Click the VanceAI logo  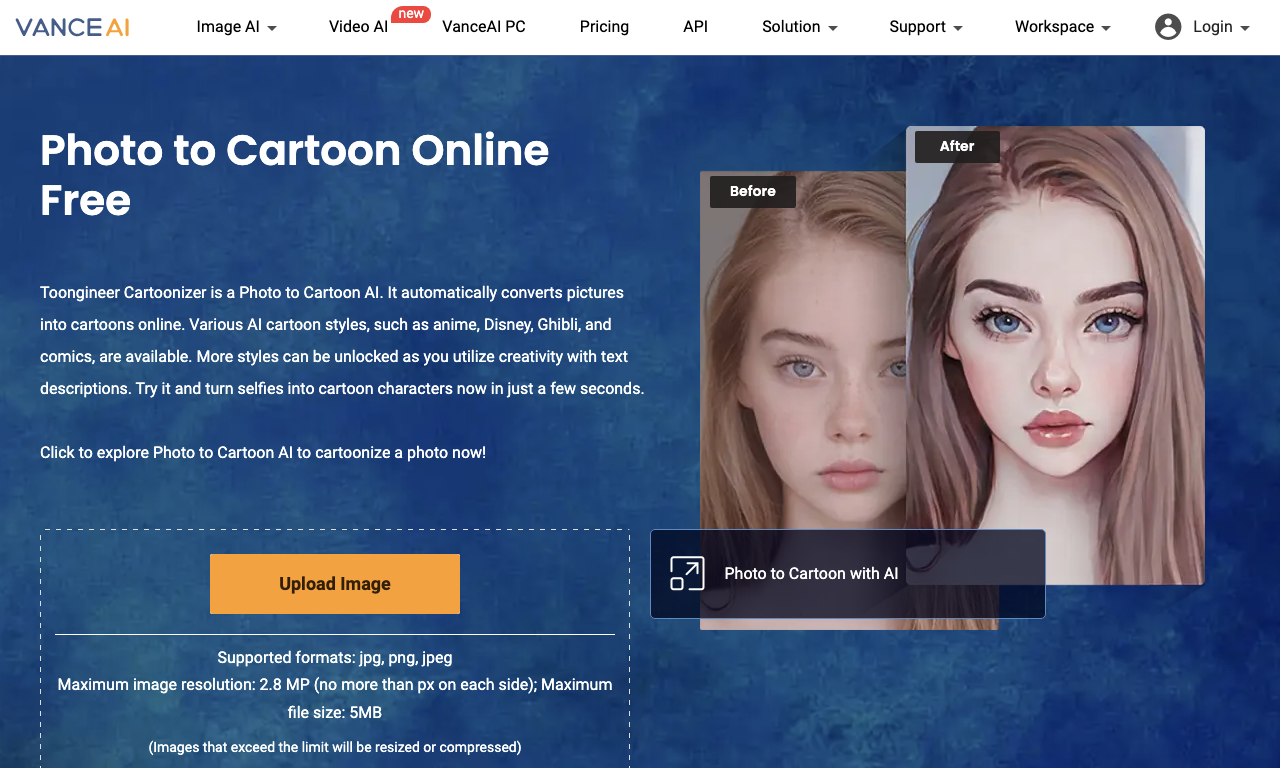(73, 27)
